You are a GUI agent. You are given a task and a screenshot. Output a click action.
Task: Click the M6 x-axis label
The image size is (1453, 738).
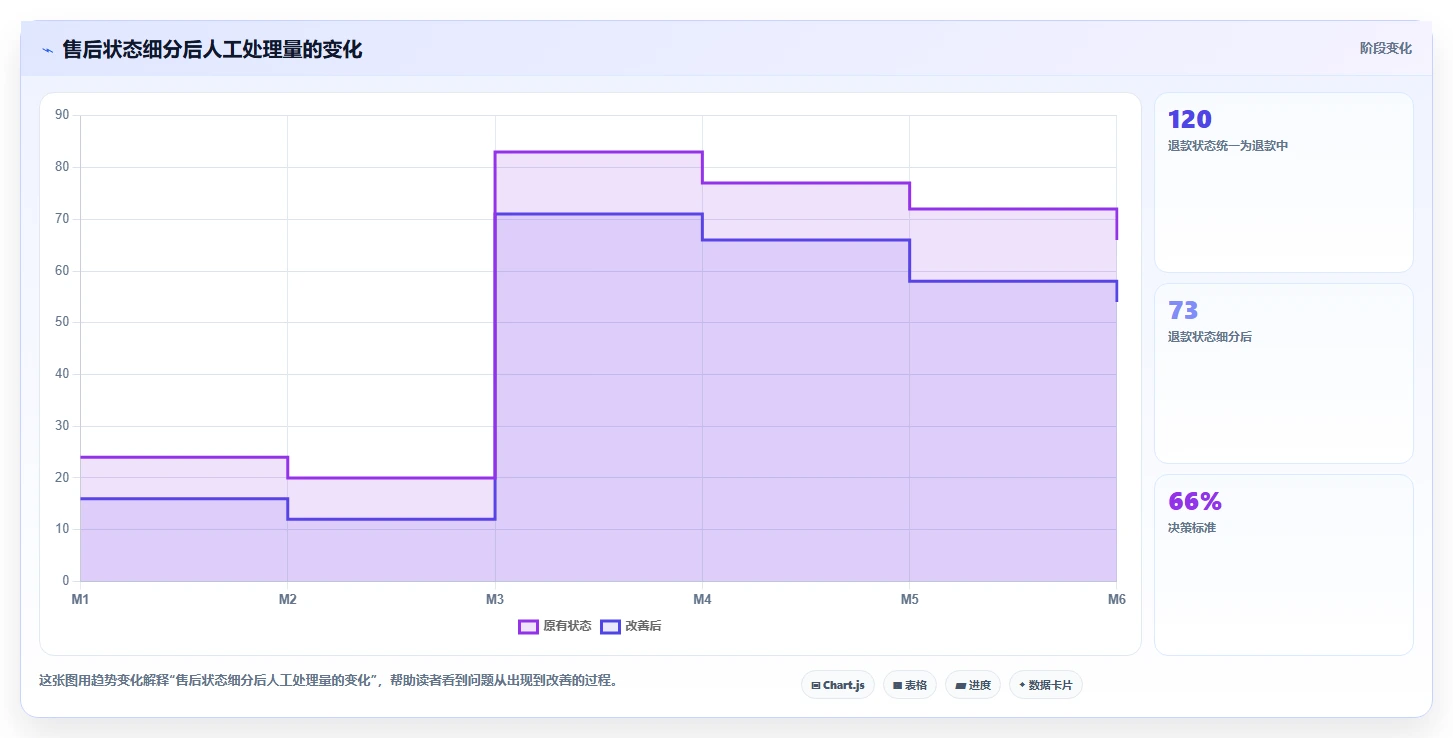[1117, 599]
